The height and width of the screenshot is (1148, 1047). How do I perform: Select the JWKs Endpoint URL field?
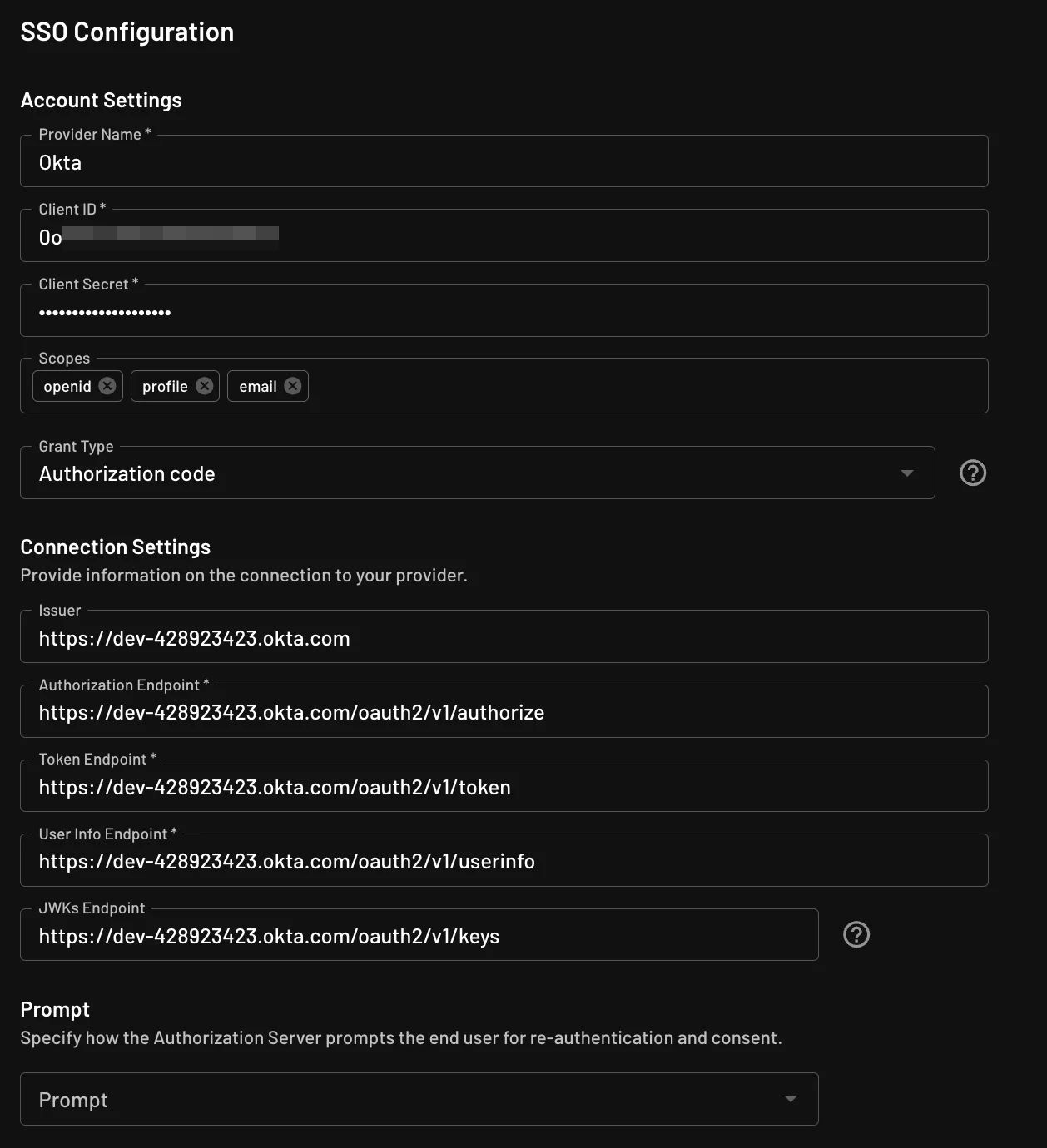(x=419, y=934)
